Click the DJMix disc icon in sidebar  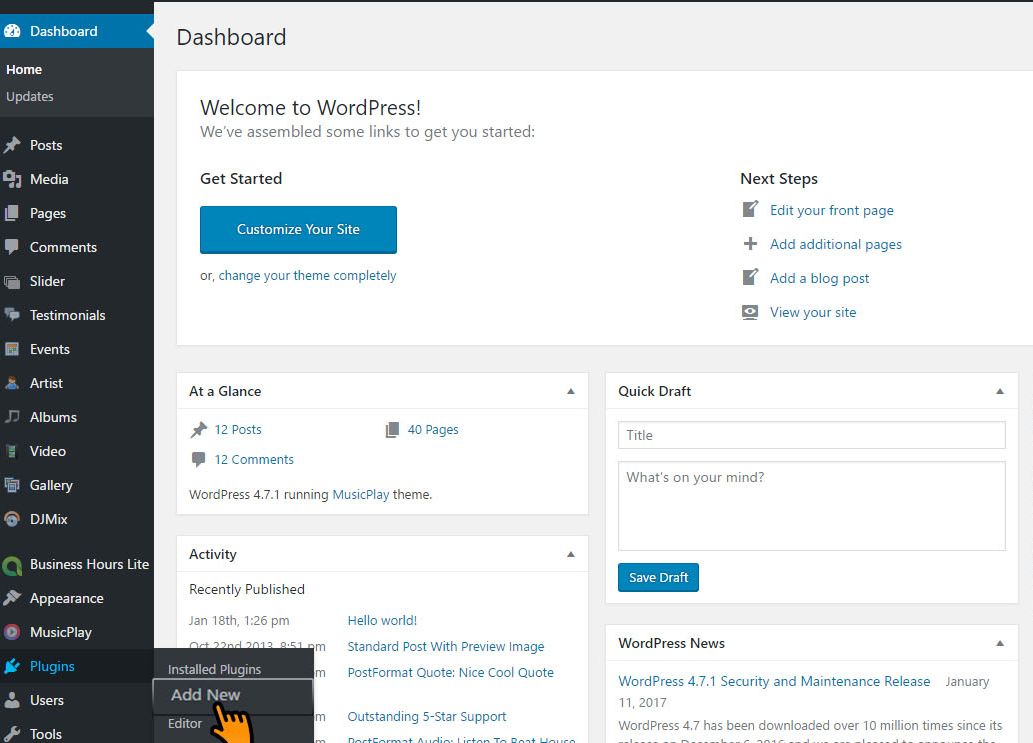click(12, 519)
